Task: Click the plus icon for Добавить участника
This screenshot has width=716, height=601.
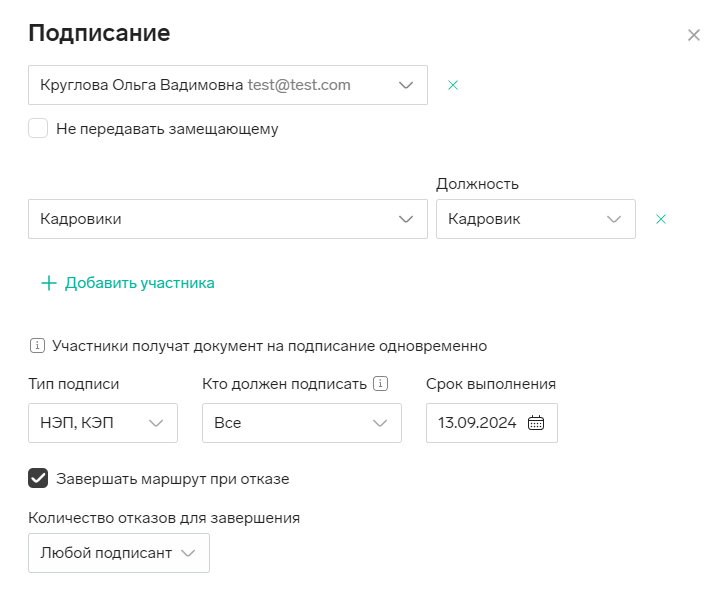Action: coord(48,283)
